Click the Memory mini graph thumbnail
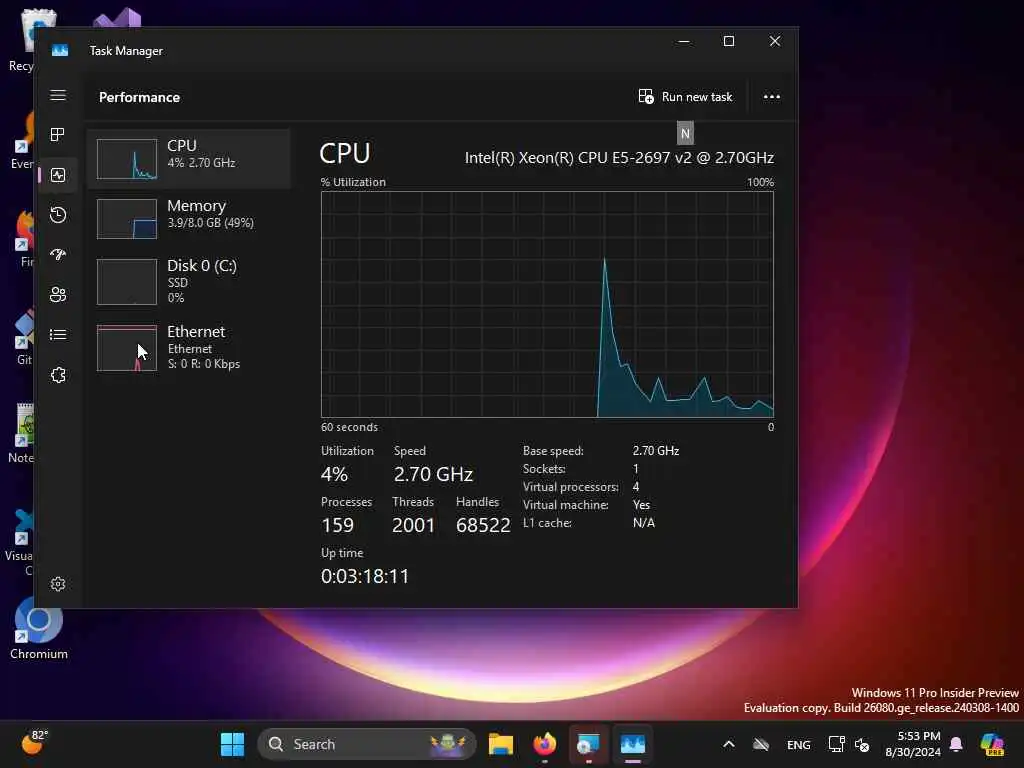 (127, 219)
